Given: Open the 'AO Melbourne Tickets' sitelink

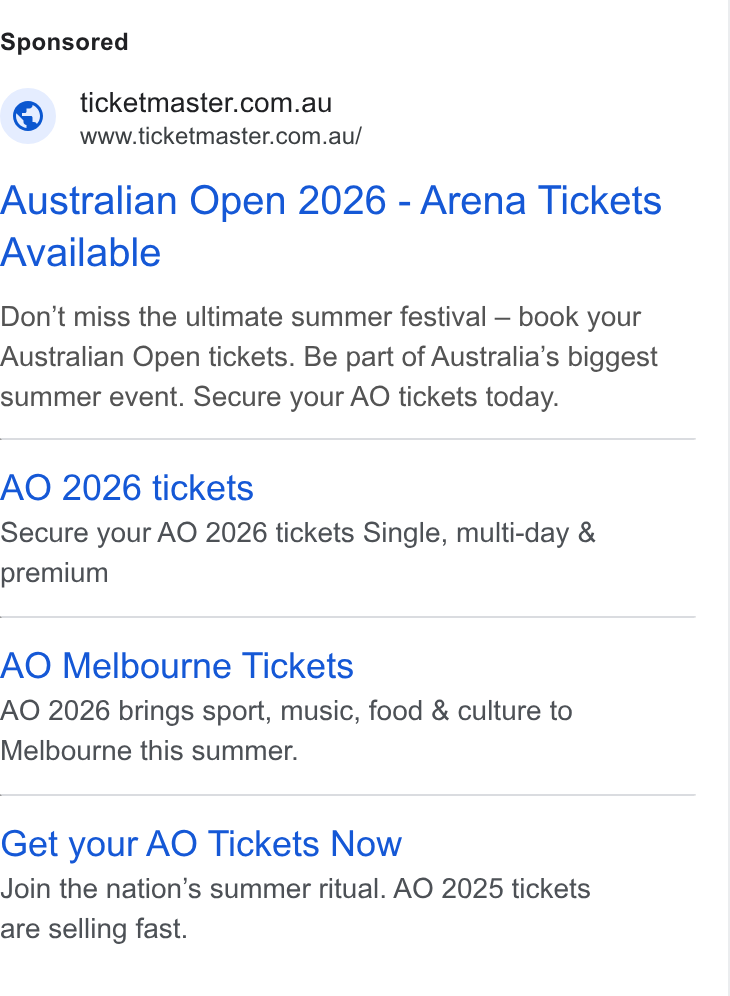Looking at the screenshot, I should [x=177, y=666].
